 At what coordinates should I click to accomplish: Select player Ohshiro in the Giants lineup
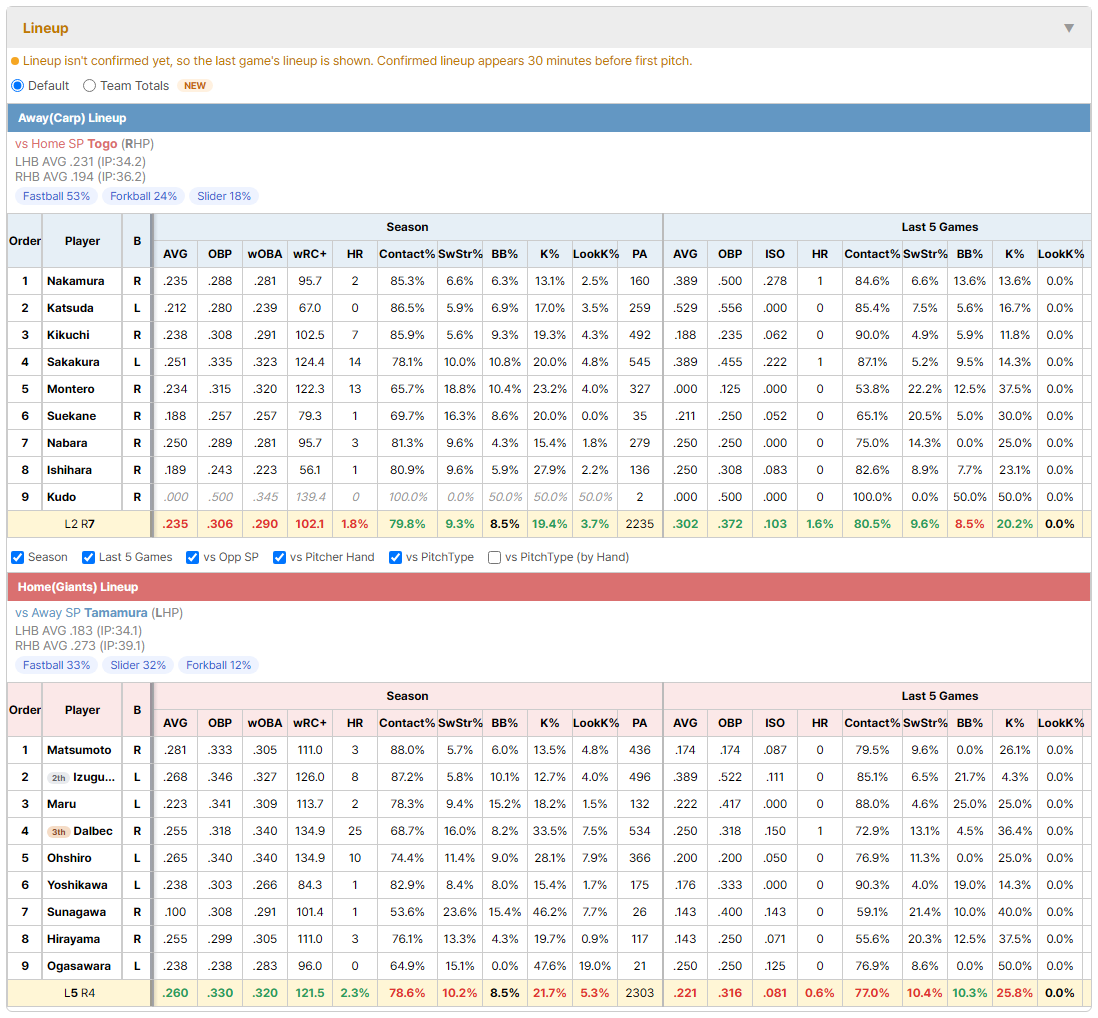tap(69, 858)
